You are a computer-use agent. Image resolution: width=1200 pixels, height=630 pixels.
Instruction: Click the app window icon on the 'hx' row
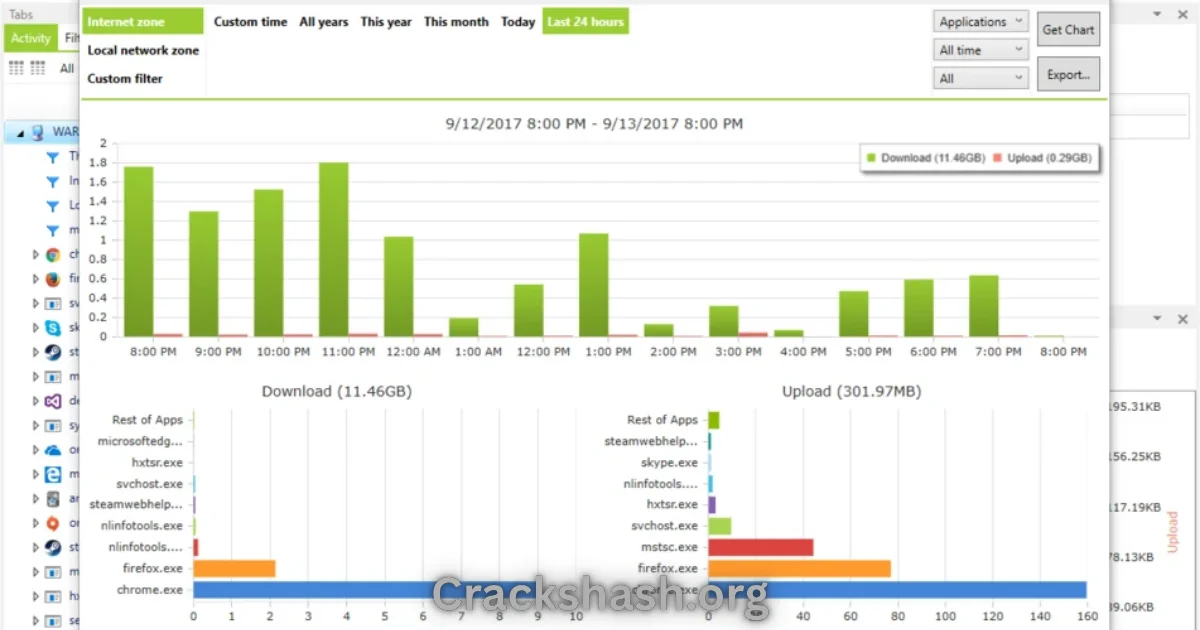coord(53,596)
